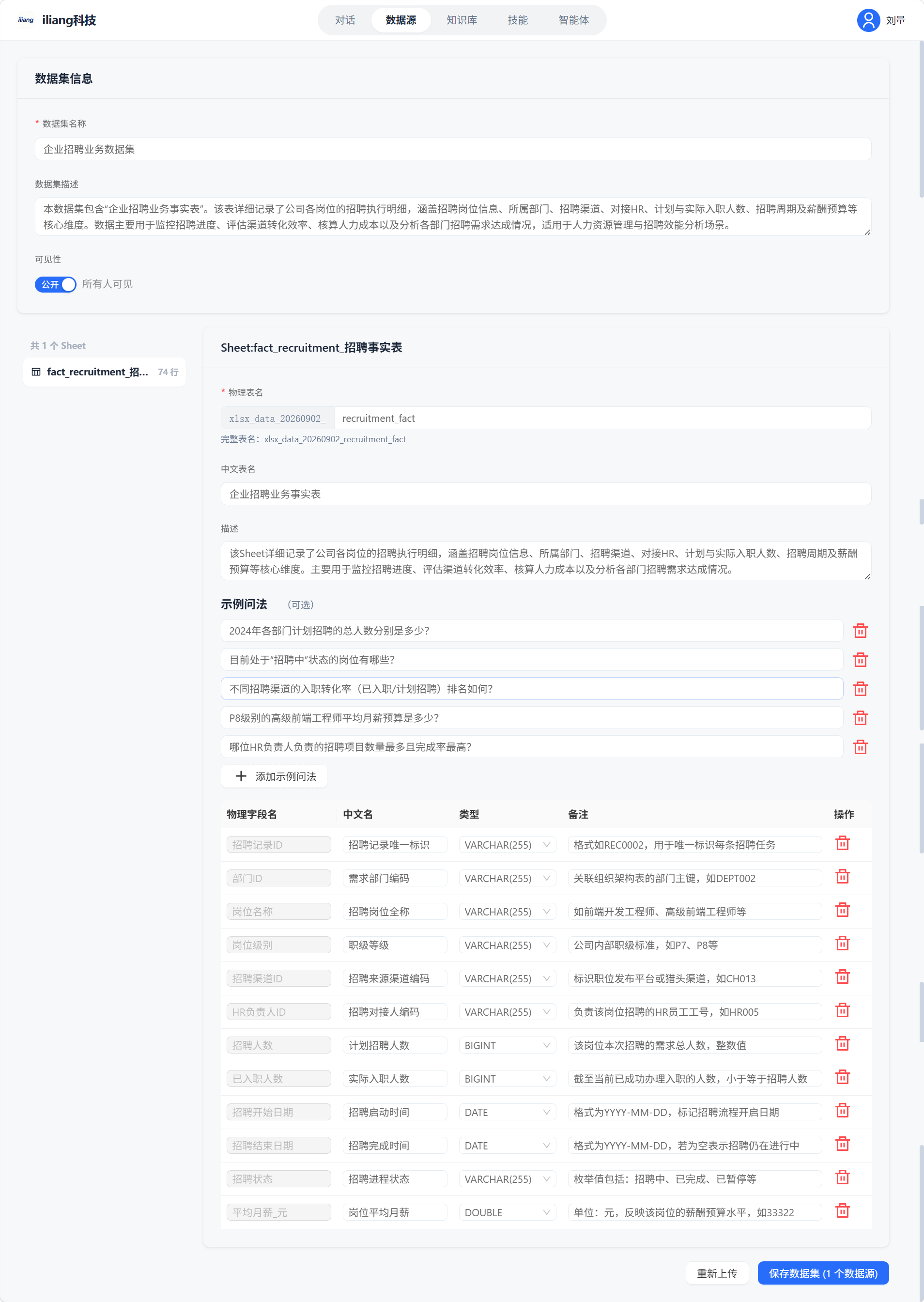Edit the 物理表名 recruitment_fact field
The width and height of the screenshot is (924, 1302).
pyautogui.click(x=602, y=418)
